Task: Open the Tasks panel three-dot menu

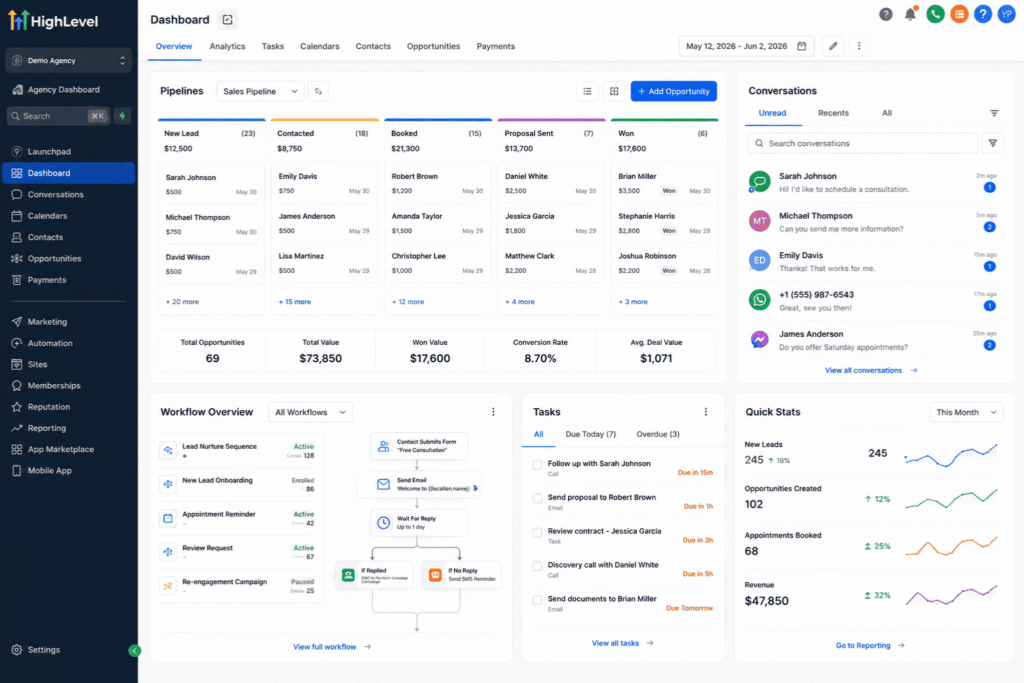Action: click(x=705, y=412)
